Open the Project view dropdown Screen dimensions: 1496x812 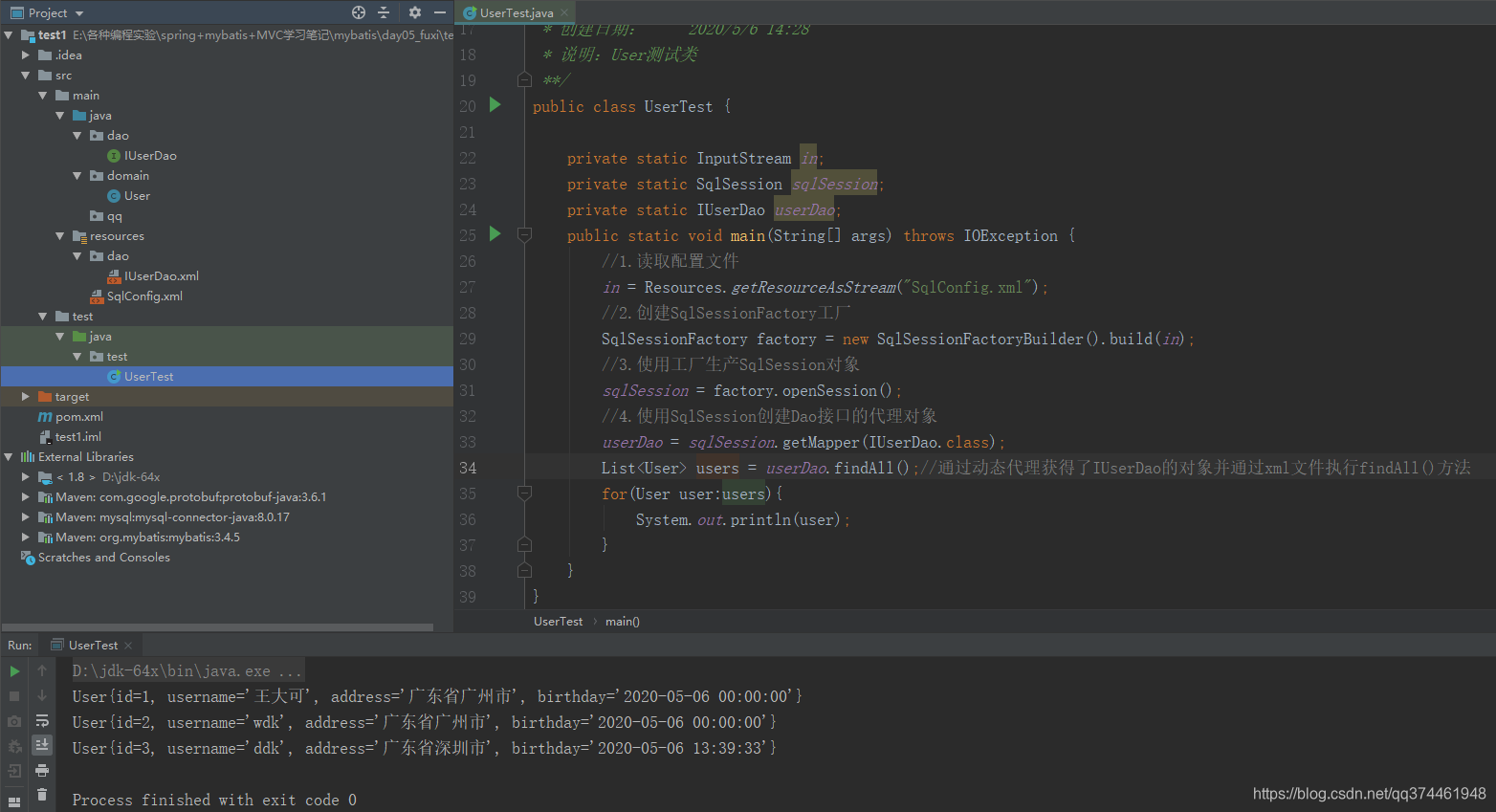coord(79,13)
